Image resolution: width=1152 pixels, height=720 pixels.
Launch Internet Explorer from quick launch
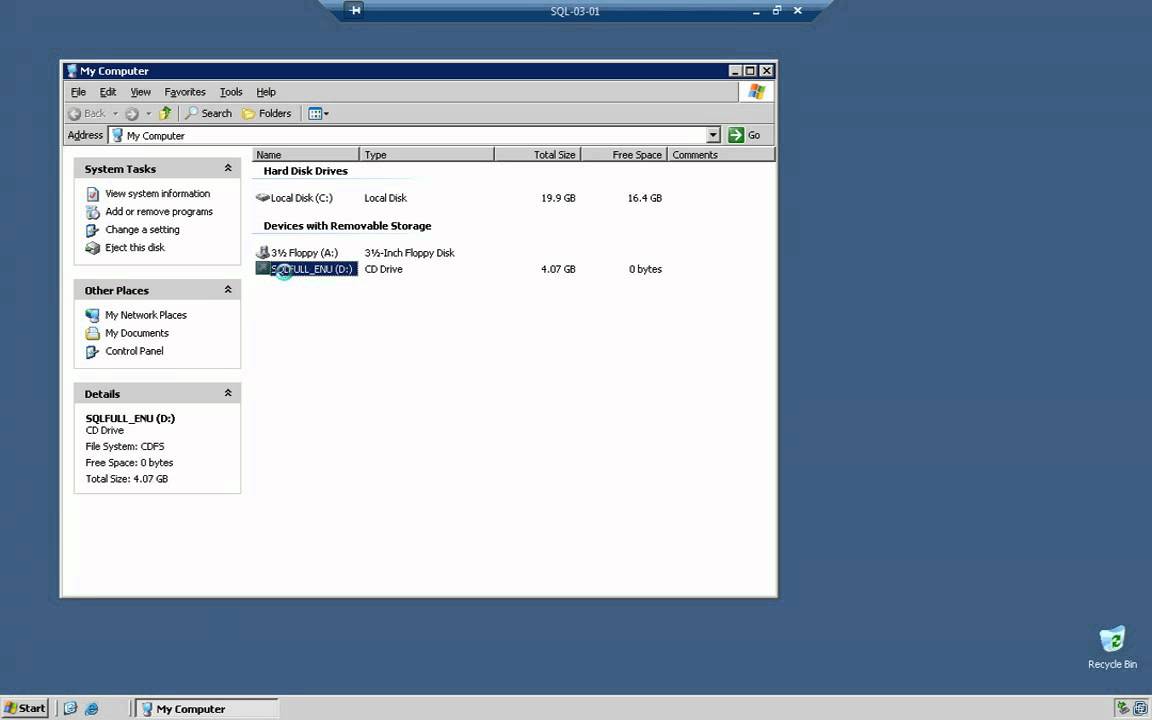(x=92, y=708)
